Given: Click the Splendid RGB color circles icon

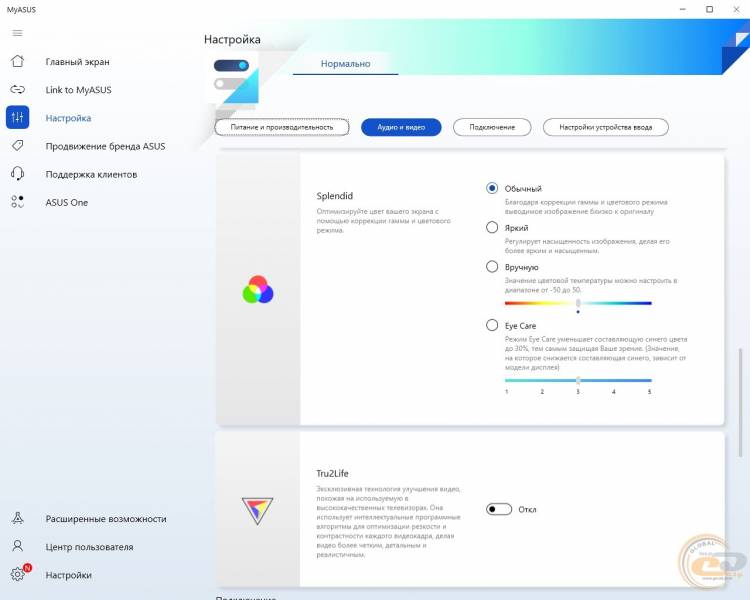Looking at the screenshot, I should tap(258, 289).
